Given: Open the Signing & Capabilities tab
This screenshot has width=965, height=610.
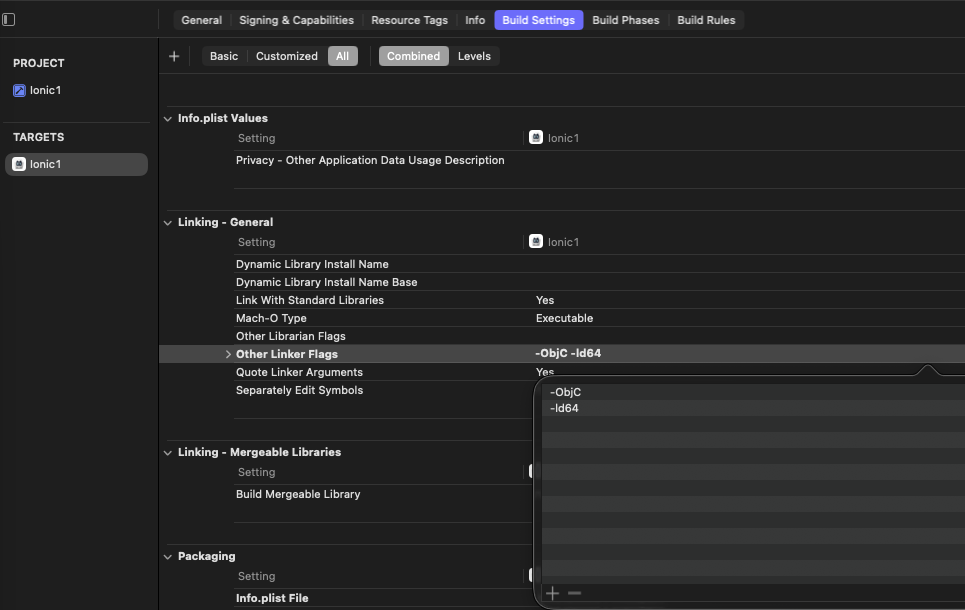Looking at the screenshot, I should pyautogui.click(x=296, y=20).
